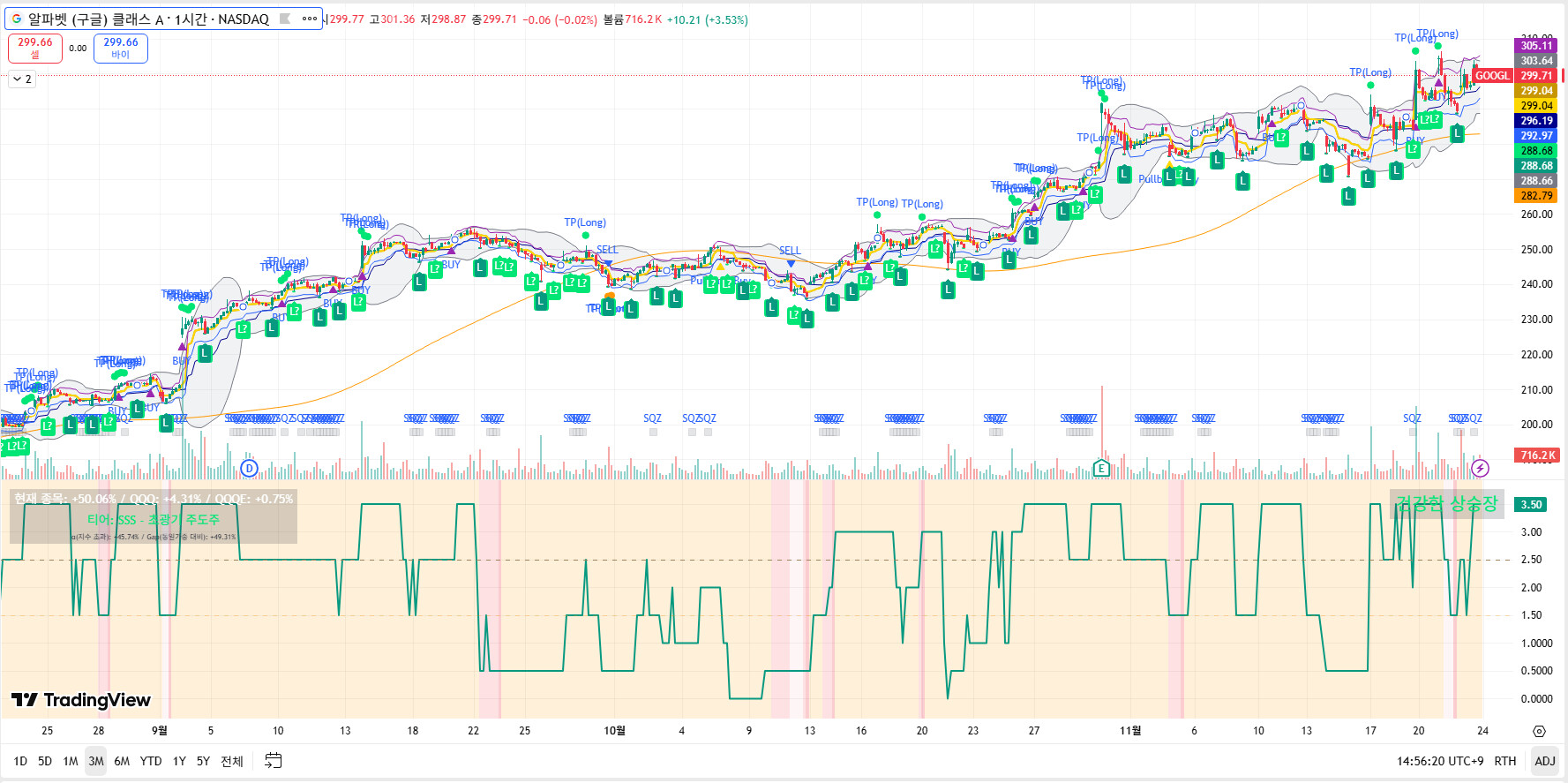Viewport: 1568px width, 783px height.
Task: Open the UTC+9 timezone menu
Action: (1439, 761)
